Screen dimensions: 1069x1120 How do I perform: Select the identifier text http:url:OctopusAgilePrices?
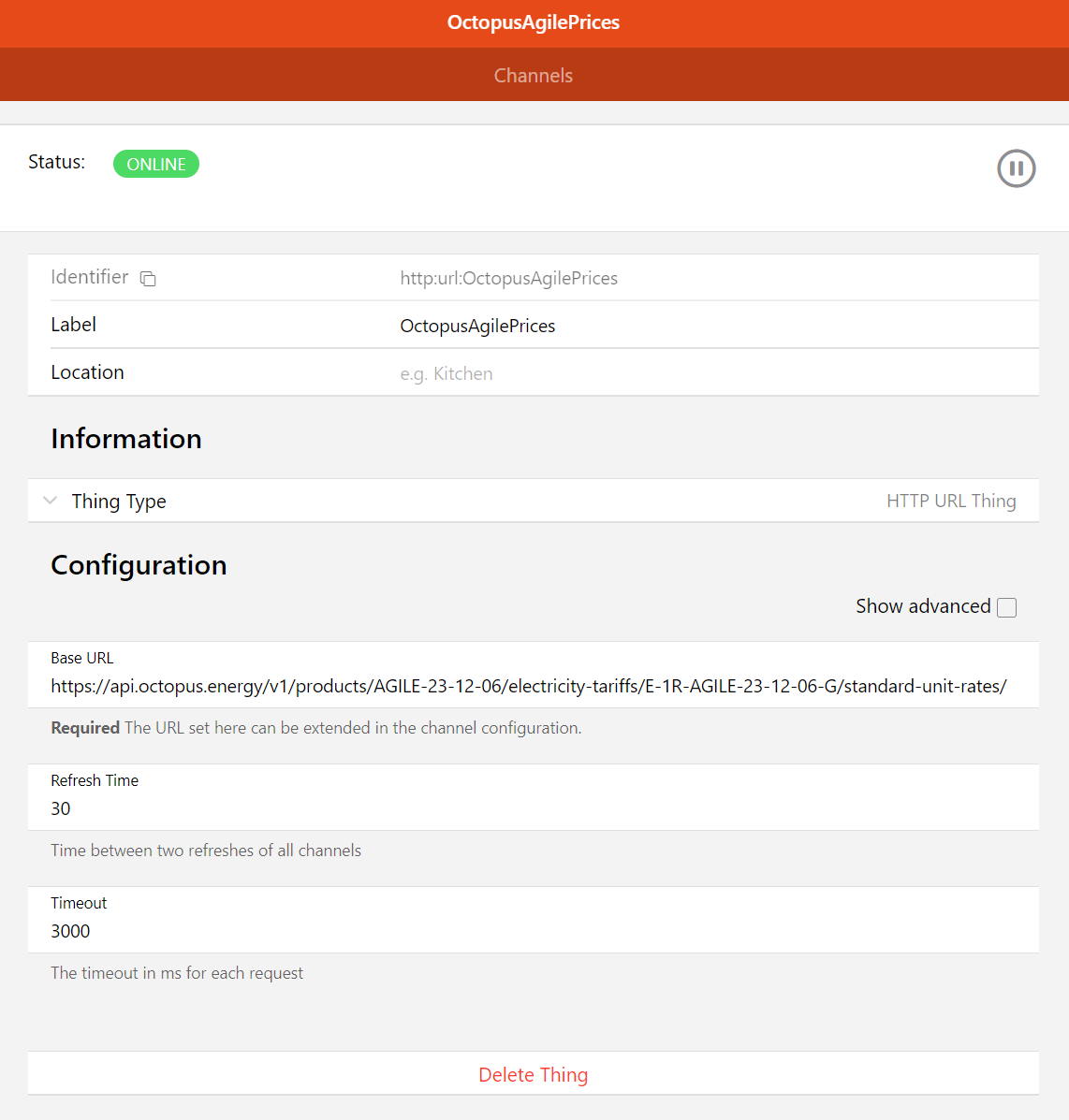click(509, 279)
